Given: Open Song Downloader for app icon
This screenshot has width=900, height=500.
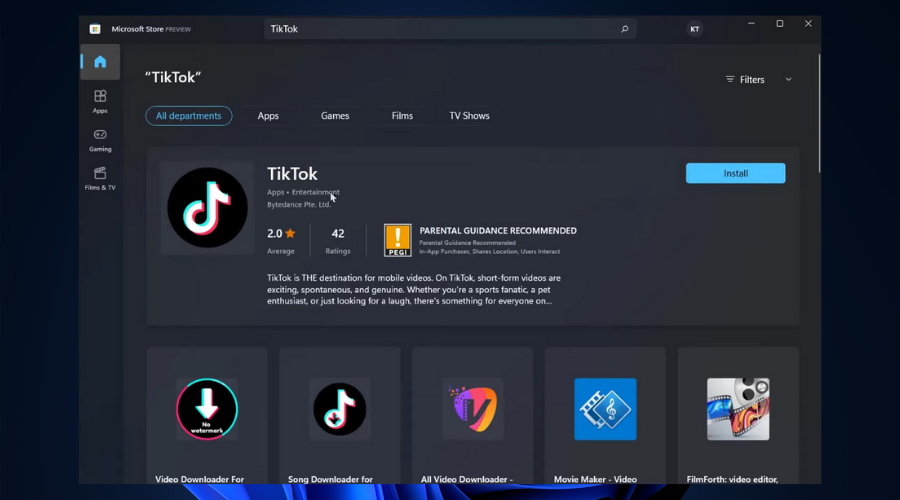Looking at the screenshot, I should click(340, 409).
